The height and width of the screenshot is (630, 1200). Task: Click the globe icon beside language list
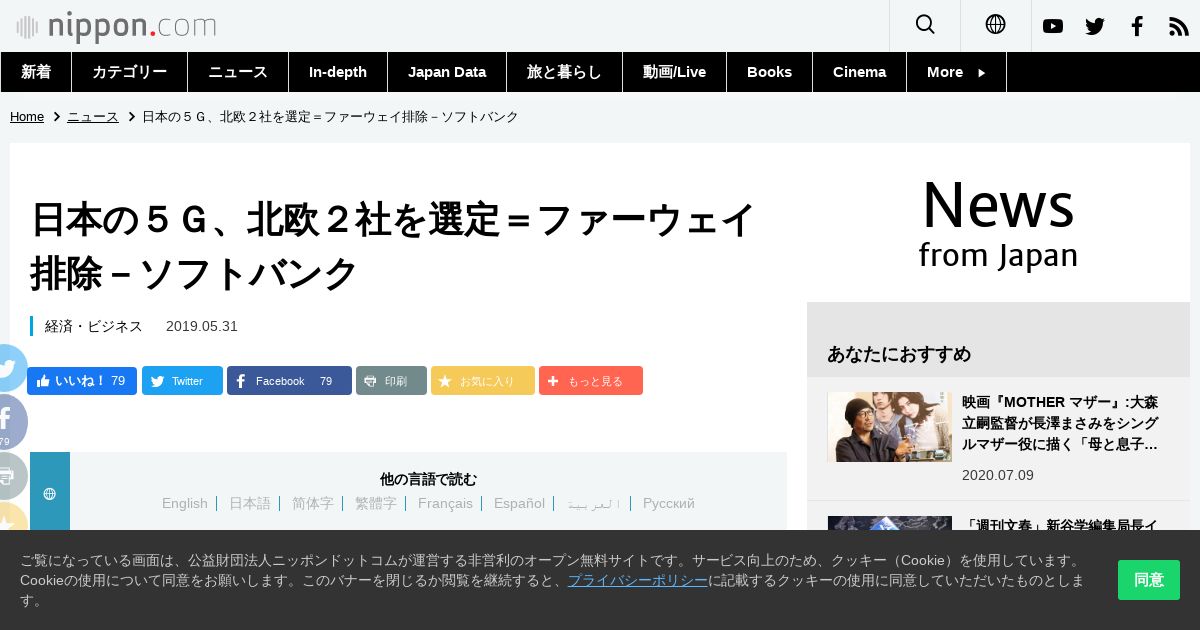[x=50, y=493]
